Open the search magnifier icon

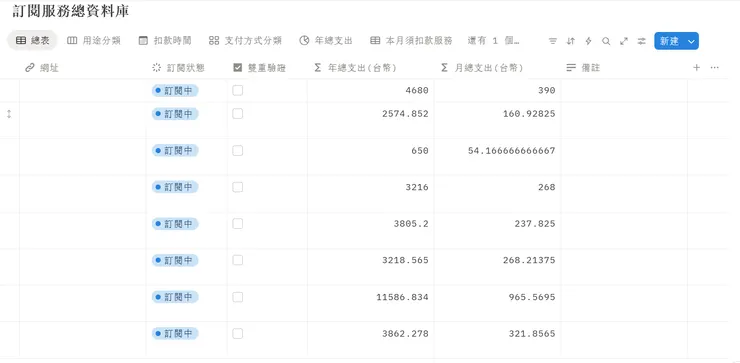pyautogui.click(x=606, y=41)
